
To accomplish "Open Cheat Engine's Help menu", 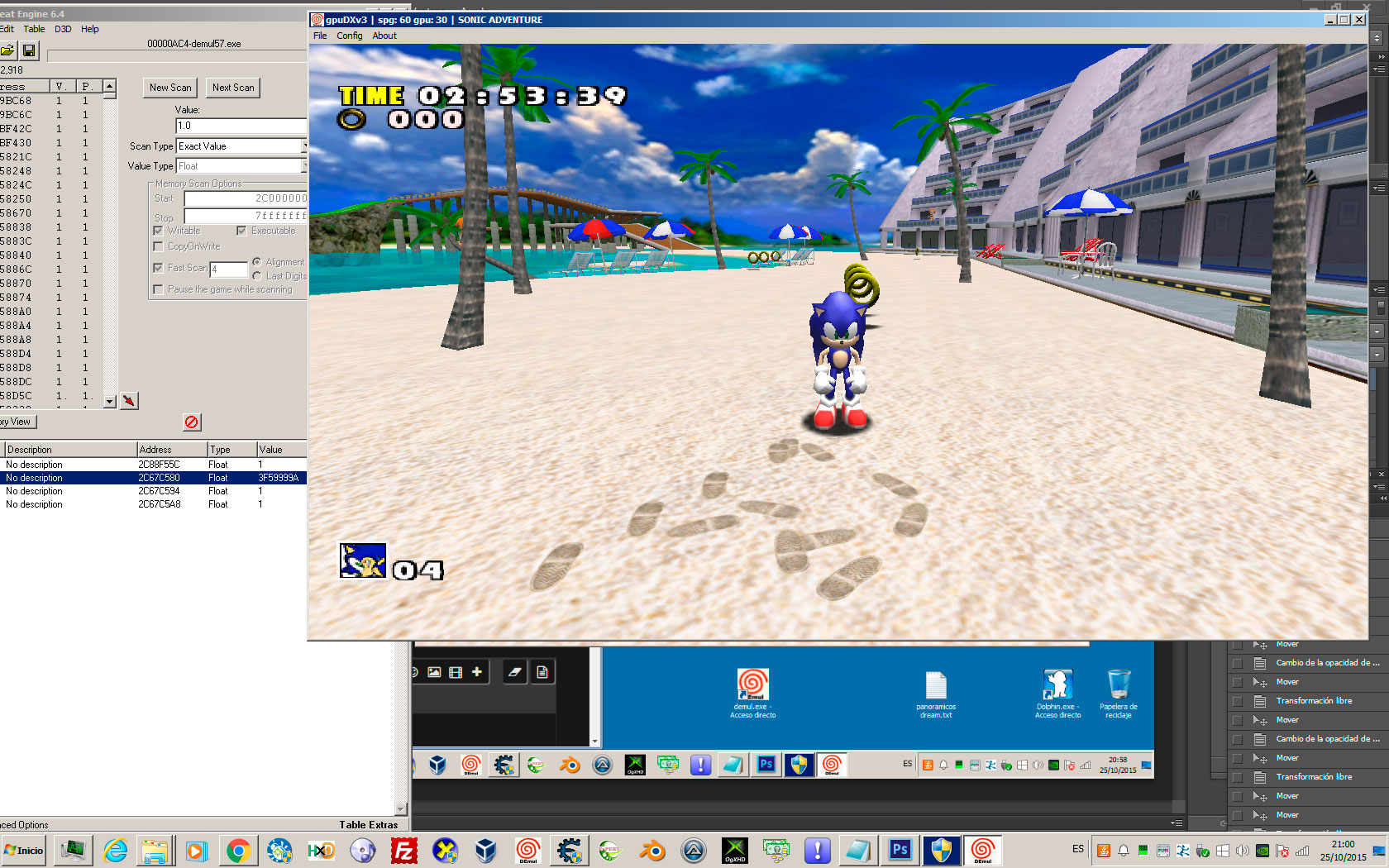I will [90, 29].
